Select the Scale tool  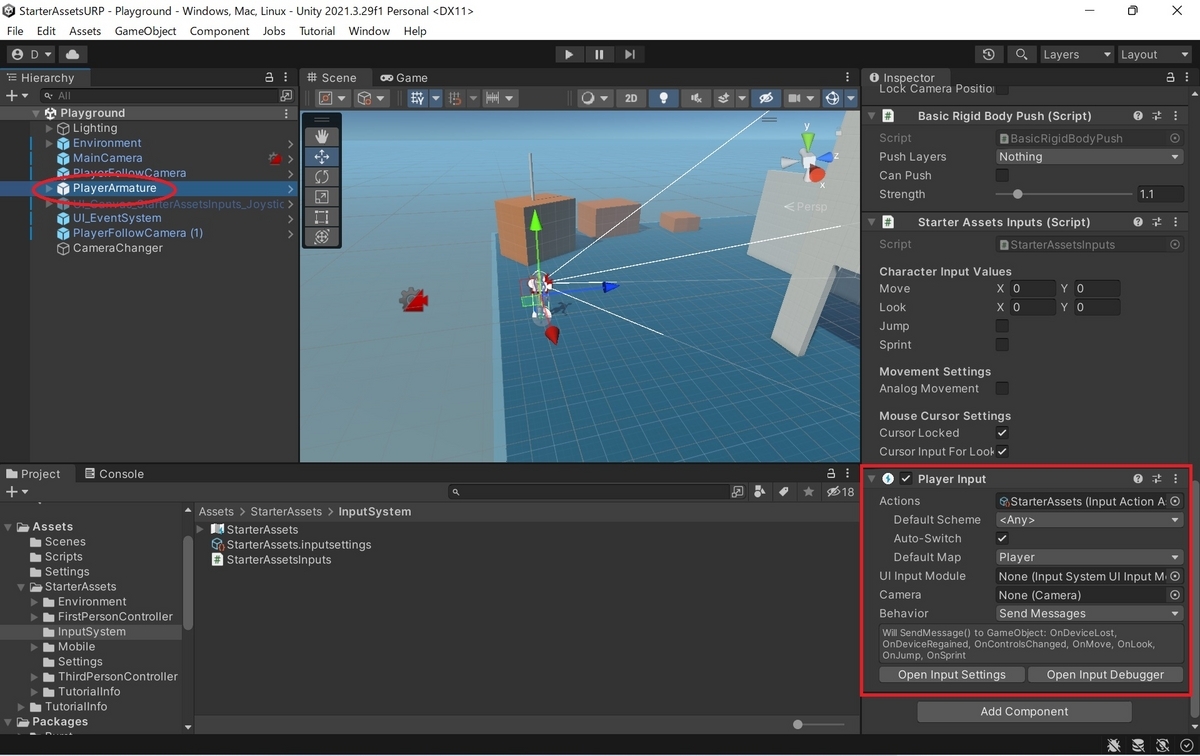click(322, 197)
